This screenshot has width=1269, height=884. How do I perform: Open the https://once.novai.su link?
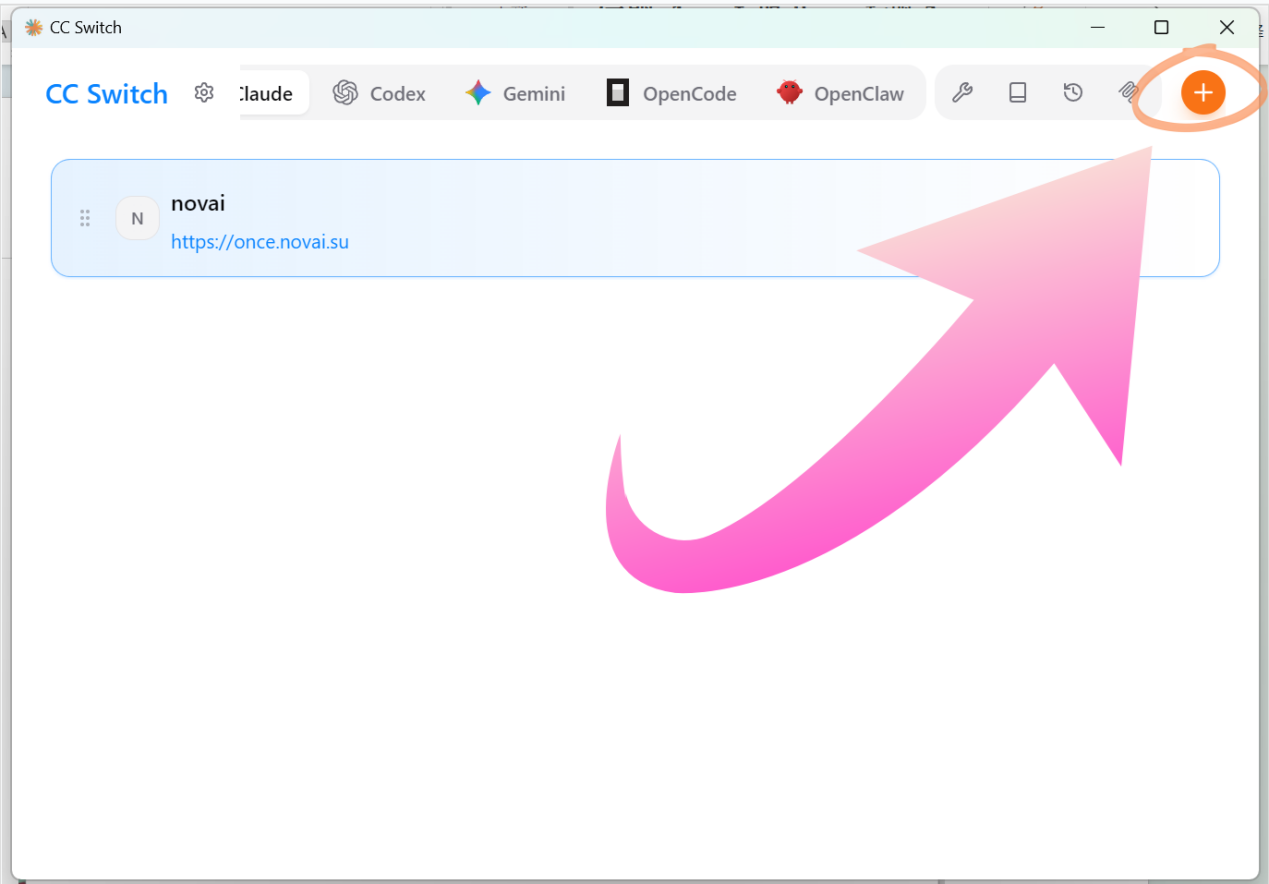[x=260, y=242]
